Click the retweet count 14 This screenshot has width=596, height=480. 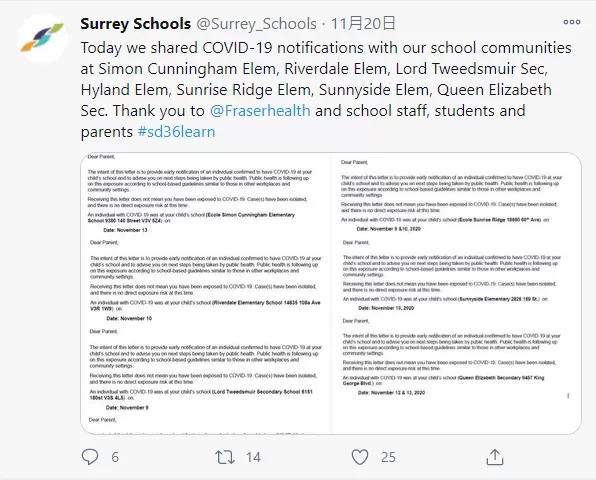tap(253, 457)
